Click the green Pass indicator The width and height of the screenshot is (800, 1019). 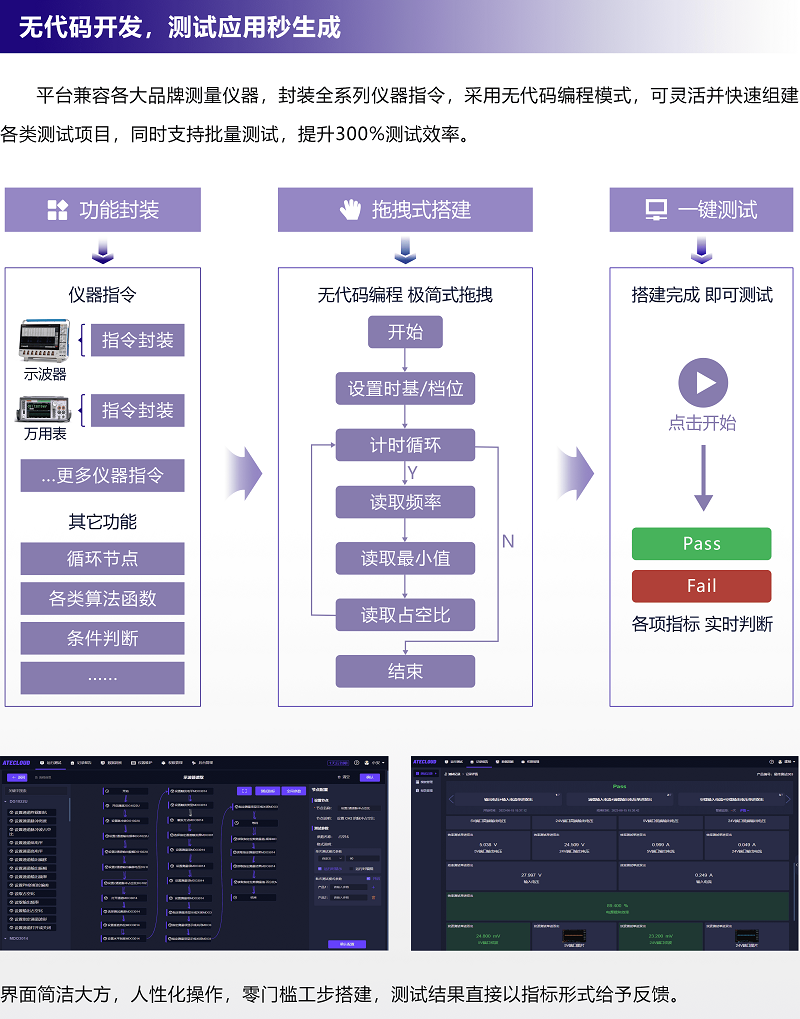coord(701,544)
